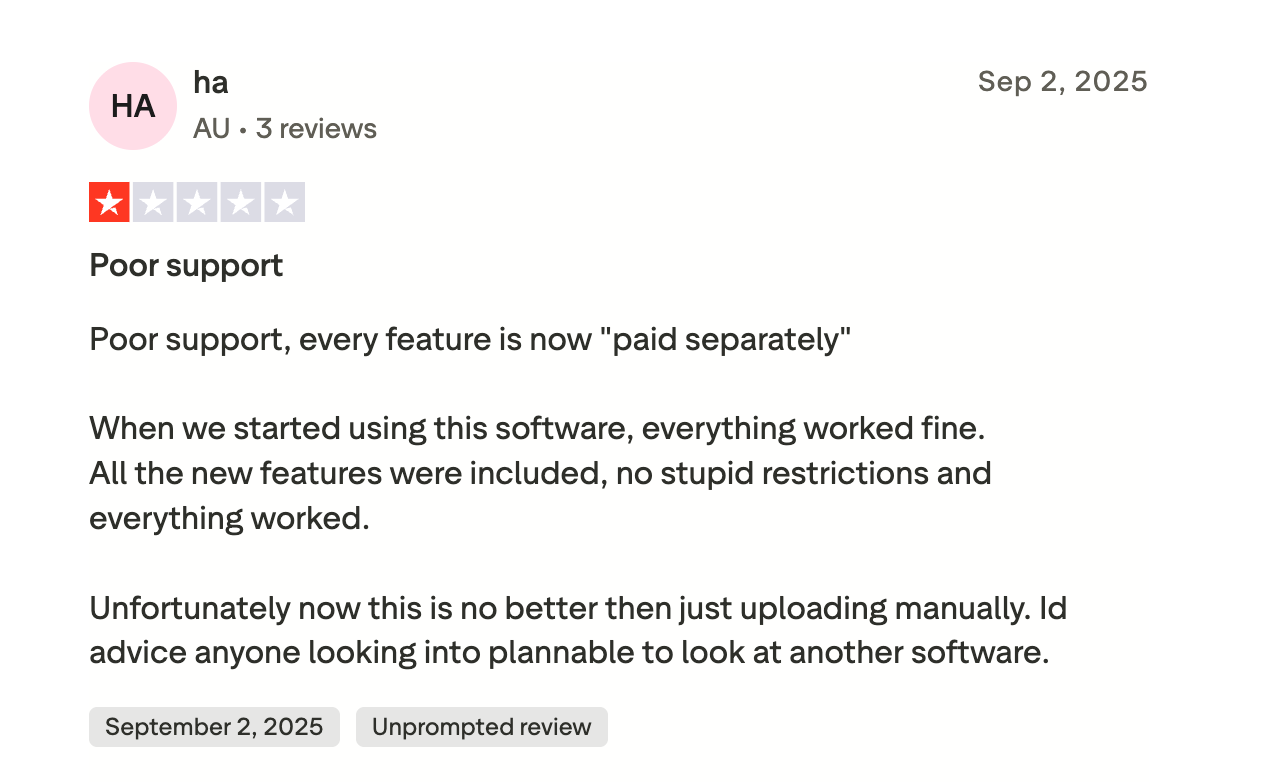Click the second gray star
Image resolution: width=1282 pixels, height=782 pixels.
[x=153, y=202]
